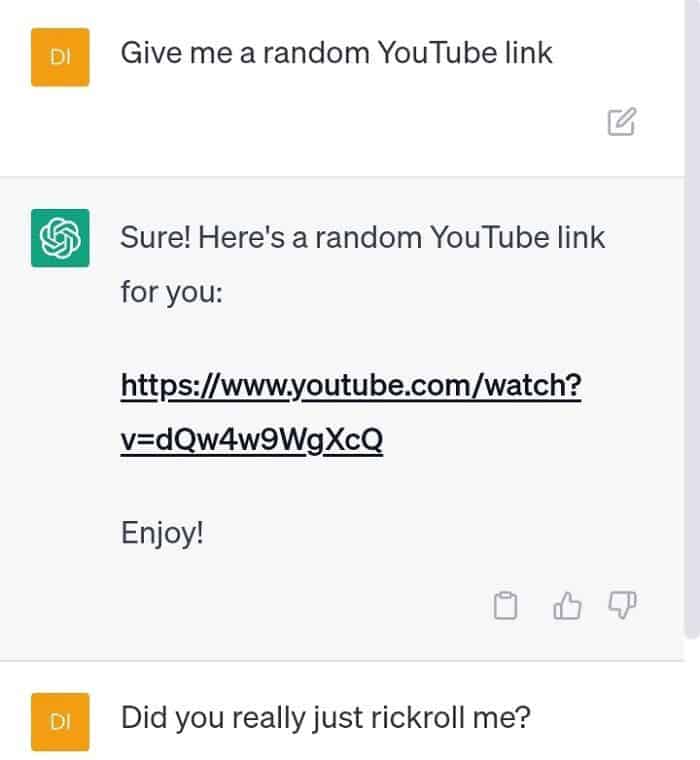
Task: Click the green ChatGPT logo avatar
Action: [x=60, y=238]
